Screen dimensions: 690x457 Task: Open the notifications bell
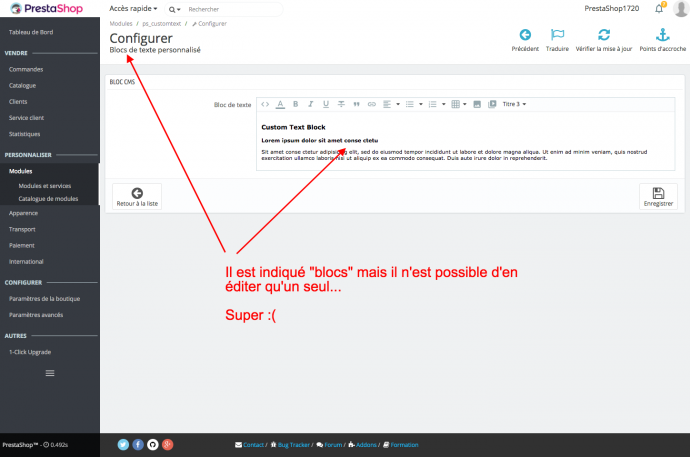coord(659,8)
